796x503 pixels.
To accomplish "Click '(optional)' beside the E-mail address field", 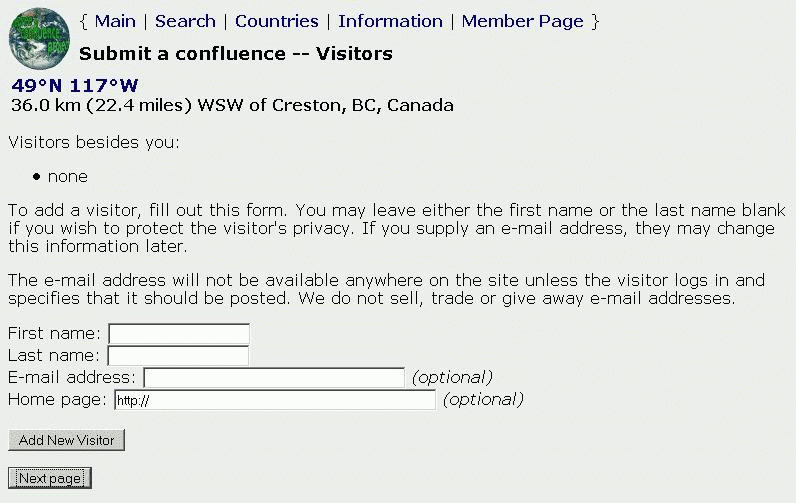I will [452, 378].
